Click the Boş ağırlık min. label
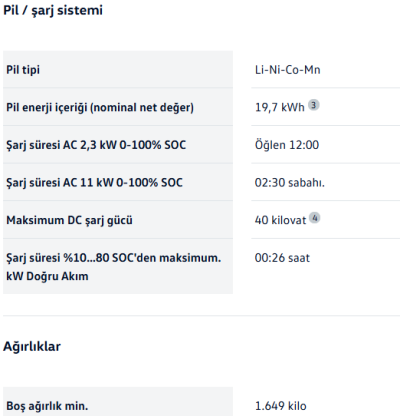Viewport: 400px width, 416px height. (x=47, y=406)
